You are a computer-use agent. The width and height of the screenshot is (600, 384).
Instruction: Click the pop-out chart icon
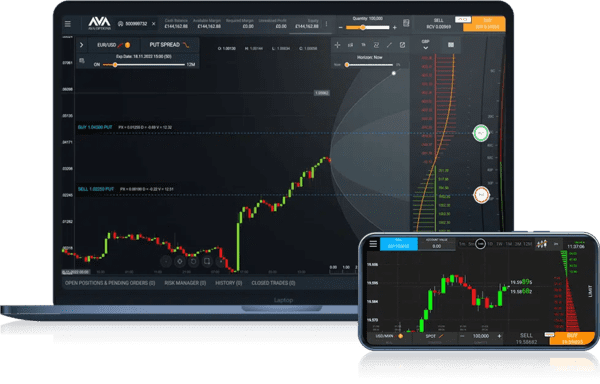402,45
